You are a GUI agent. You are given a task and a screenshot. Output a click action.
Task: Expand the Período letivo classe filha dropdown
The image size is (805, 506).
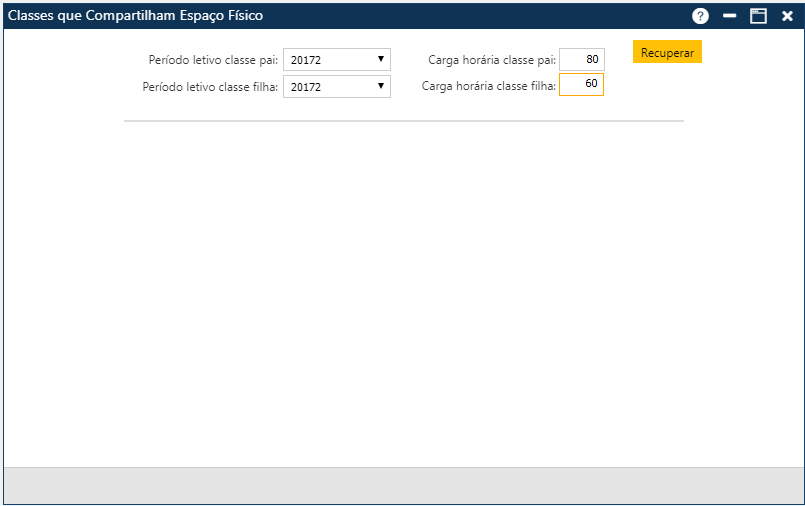point(336,87)
